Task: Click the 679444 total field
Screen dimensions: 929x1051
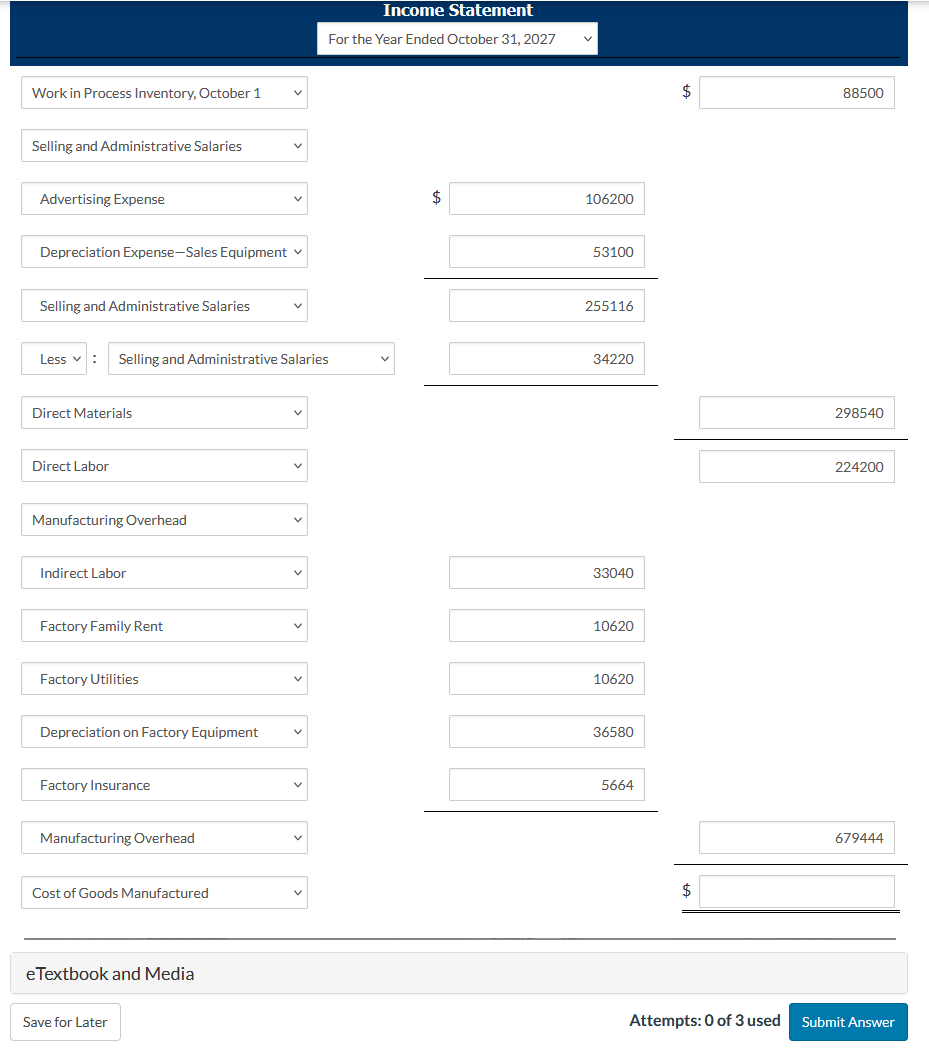Action: tap(796, 837)
